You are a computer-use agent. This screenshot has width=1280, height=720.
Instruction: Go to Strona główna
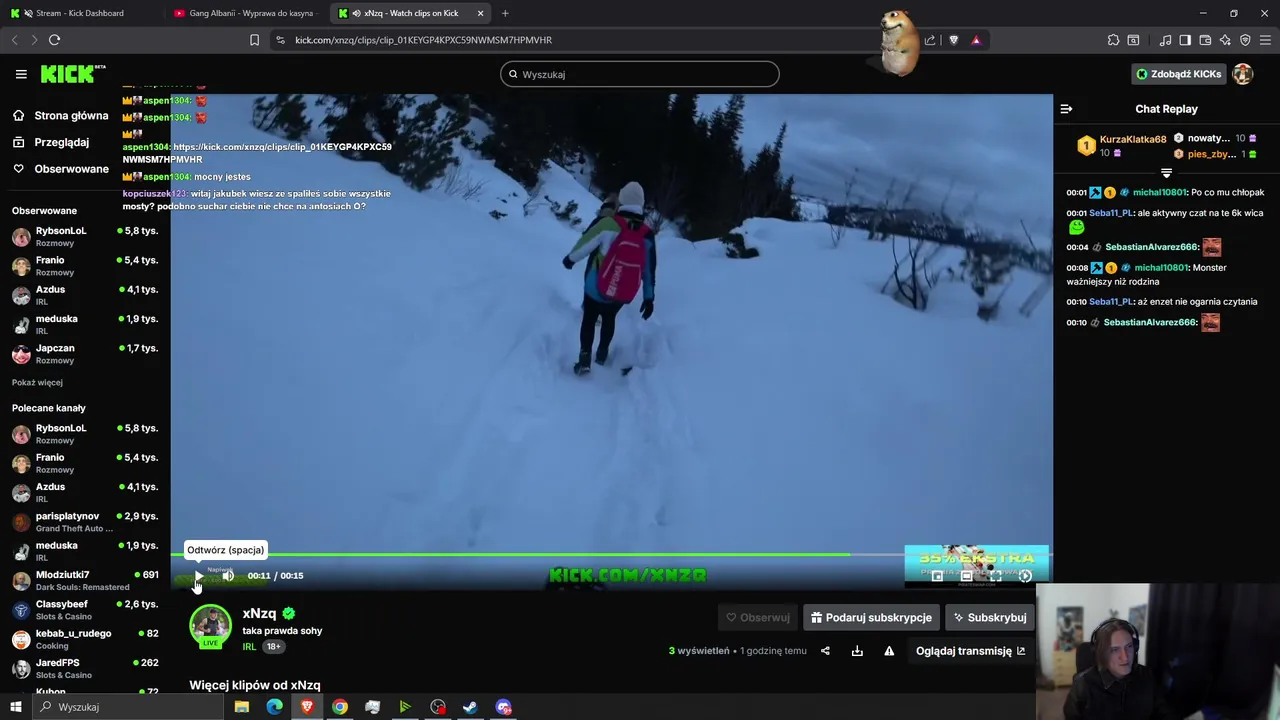[61, 116]
